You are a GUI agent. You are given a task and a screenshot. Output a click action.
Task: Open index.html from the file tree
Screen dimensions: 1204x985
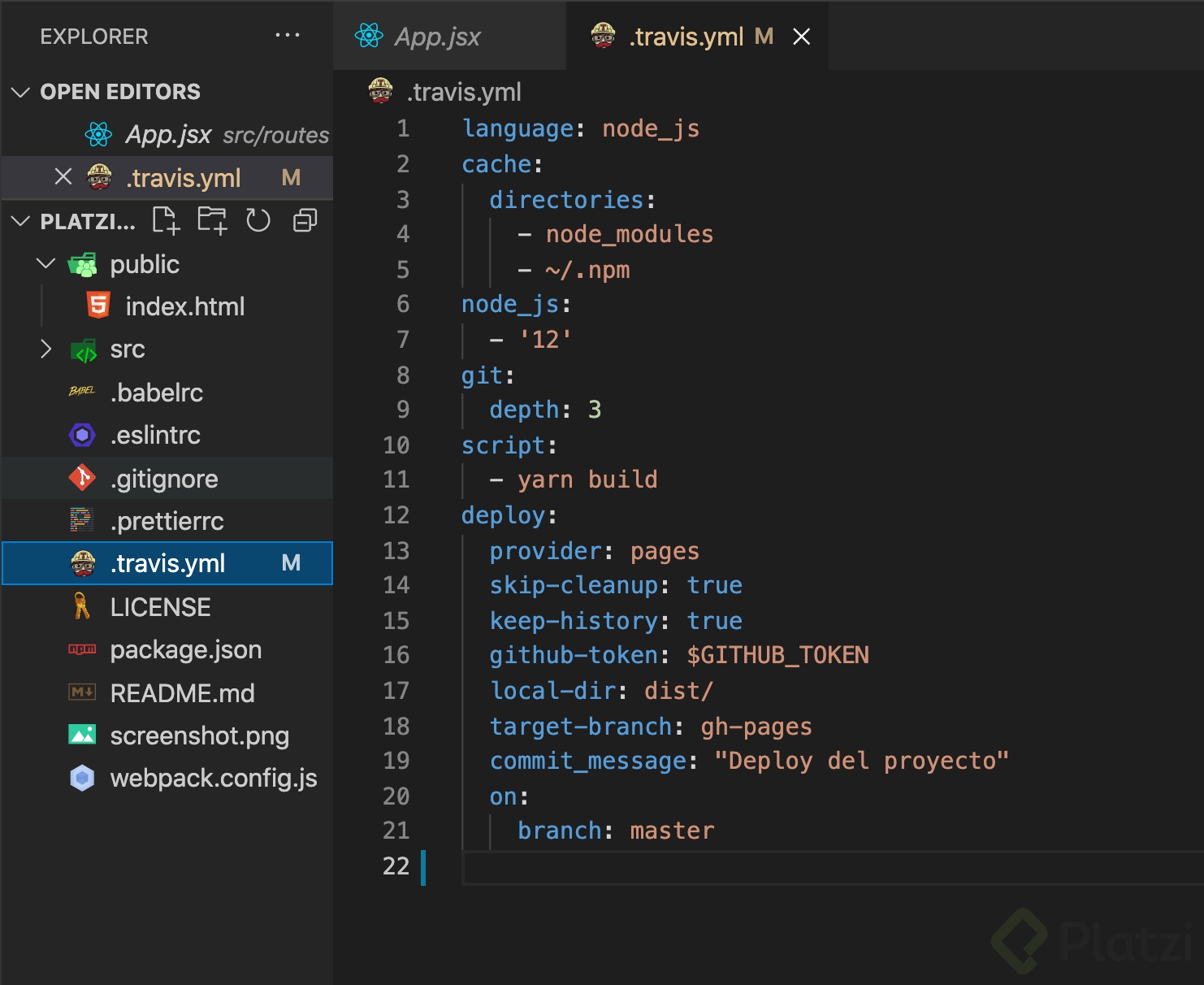tap(184, 307)
